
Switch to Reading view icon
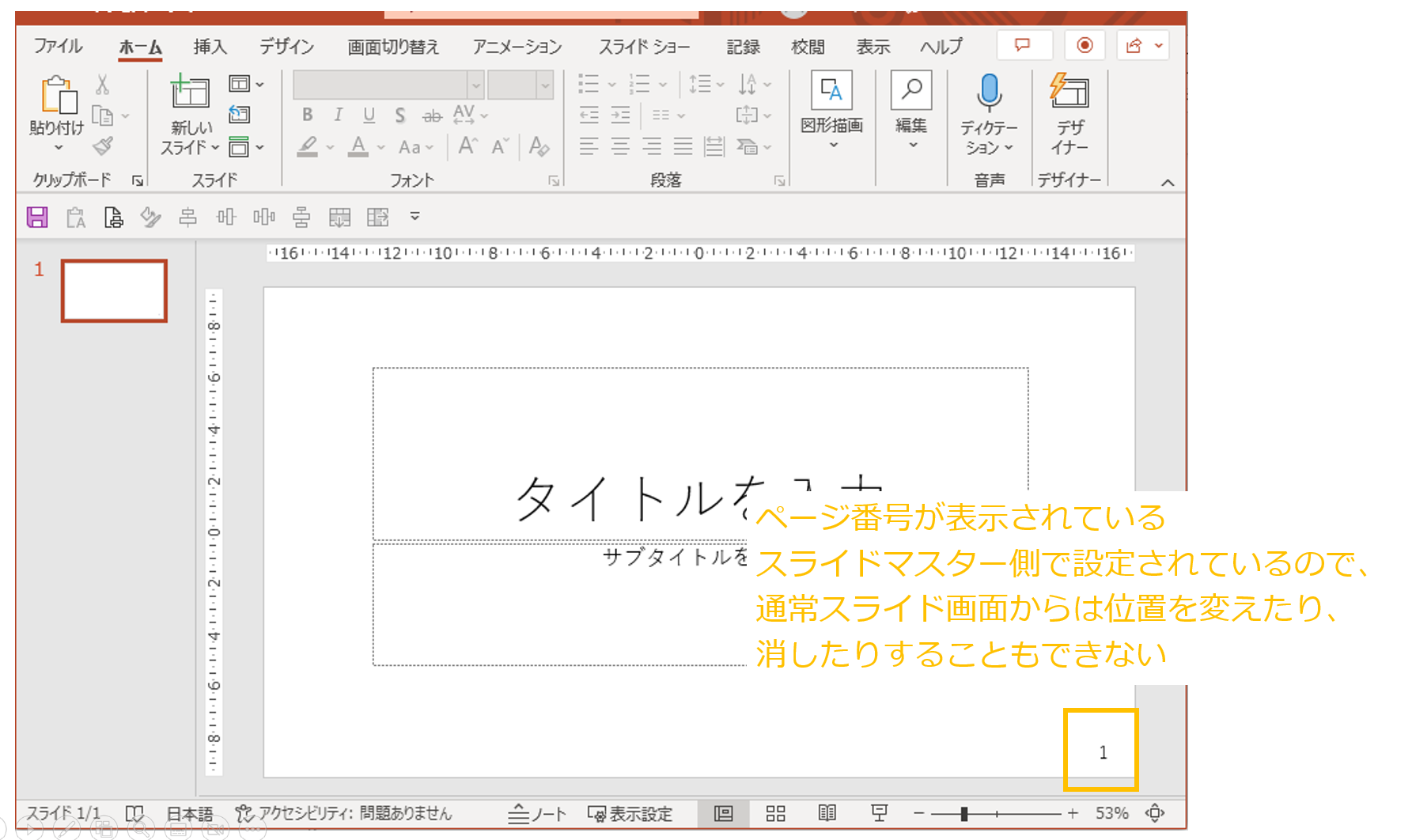click(x=827, y=813)
